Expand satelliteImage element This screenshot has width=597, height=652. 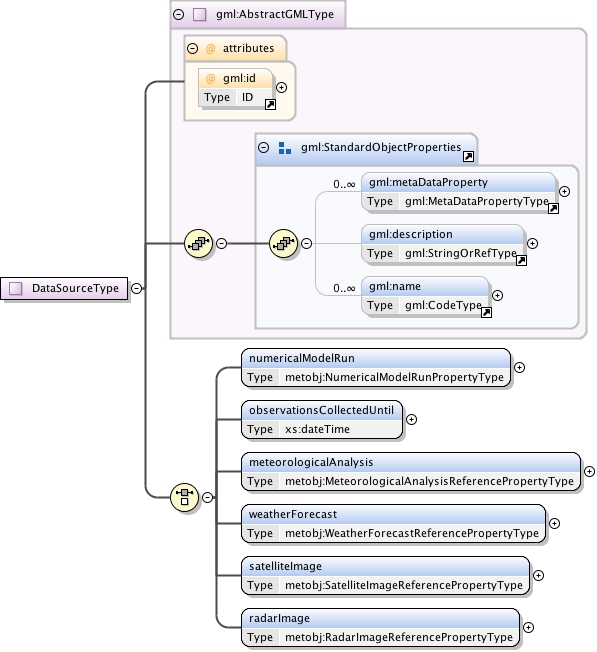(538, 575)
